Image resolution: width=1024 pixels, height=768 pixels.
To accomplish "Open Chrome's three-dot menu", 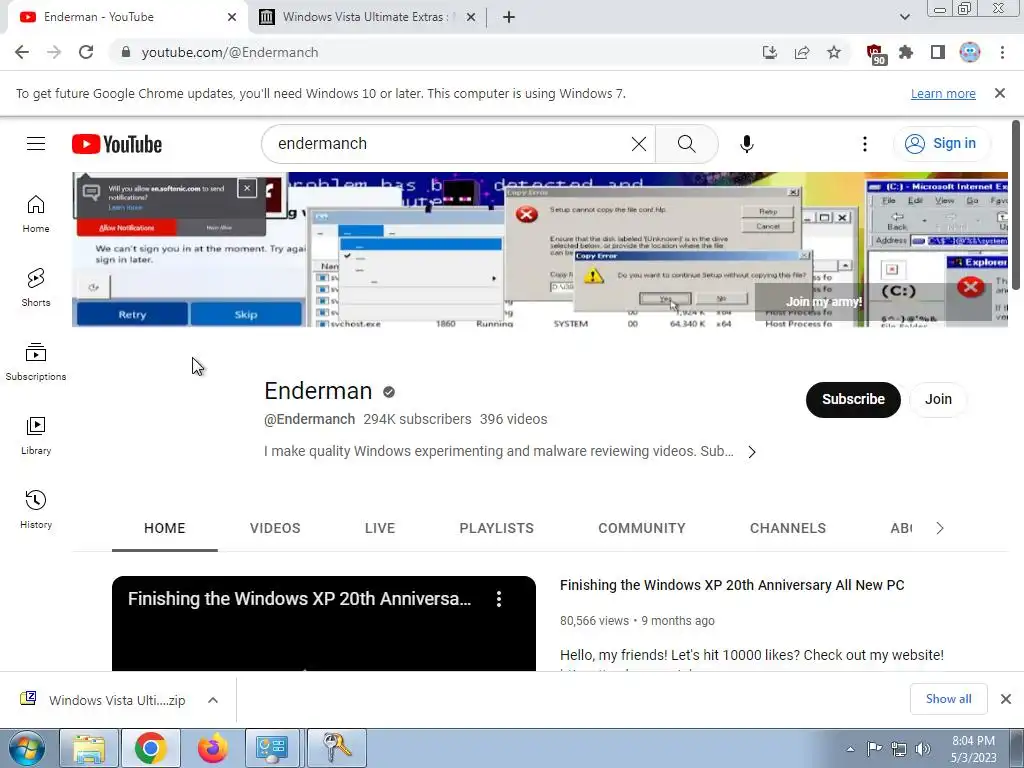I will 1002,52.
